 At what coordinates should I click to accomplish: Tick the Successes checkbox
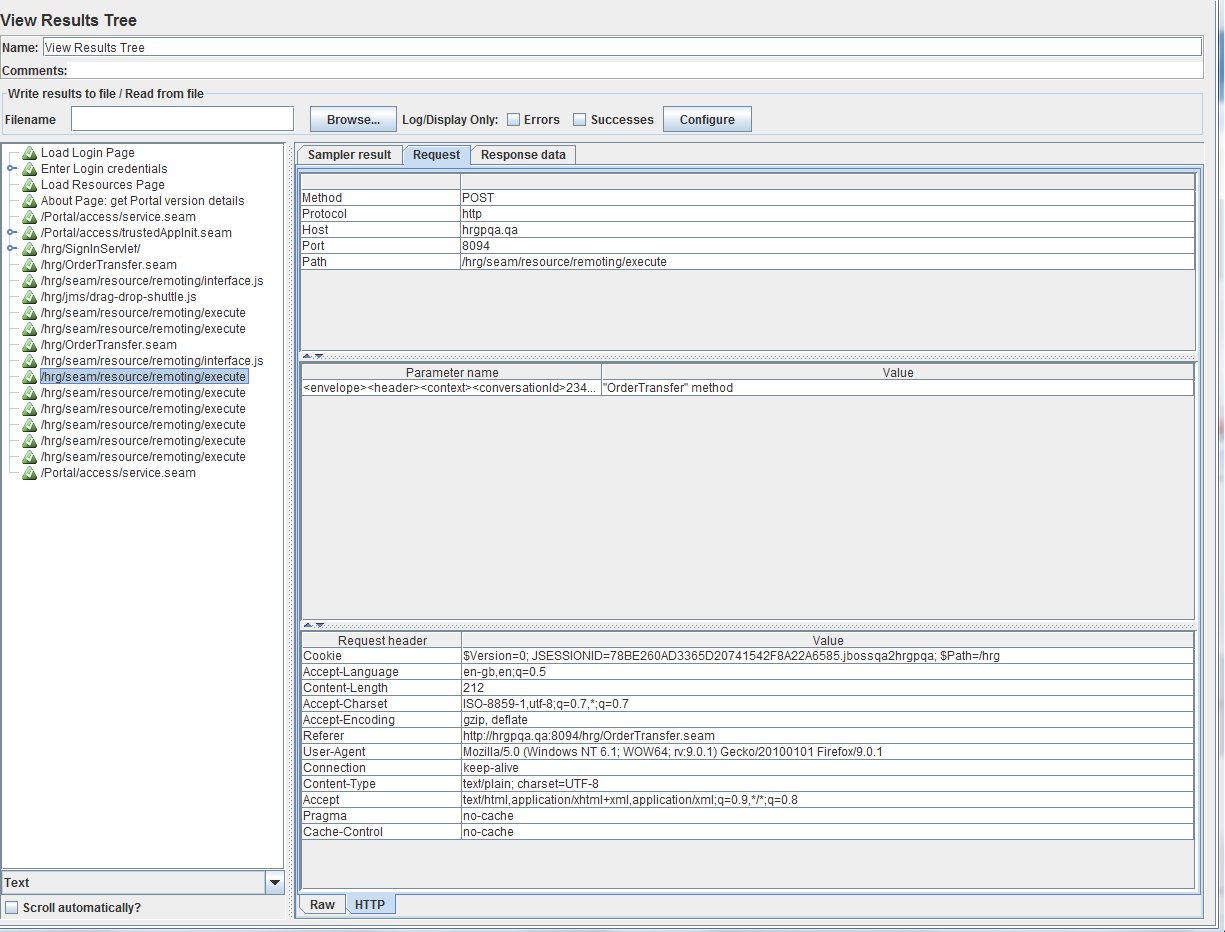pyautogui.click(x=579, y=120)
